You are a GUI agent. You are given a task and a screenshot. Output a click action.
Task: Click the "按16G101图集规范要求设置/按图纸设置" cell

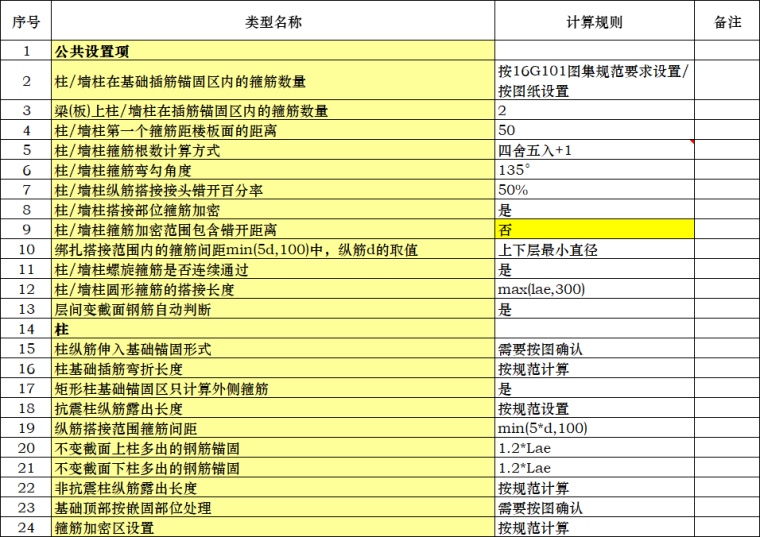(x=594, y=80)
